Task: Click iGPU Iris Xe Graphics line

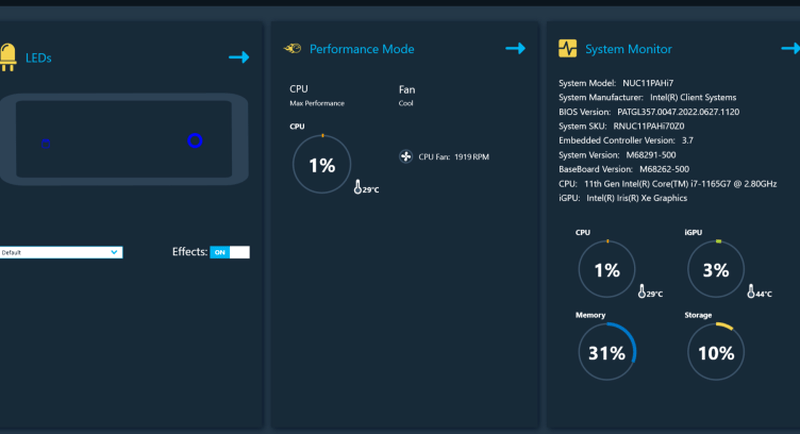Action: coord(622,198)
